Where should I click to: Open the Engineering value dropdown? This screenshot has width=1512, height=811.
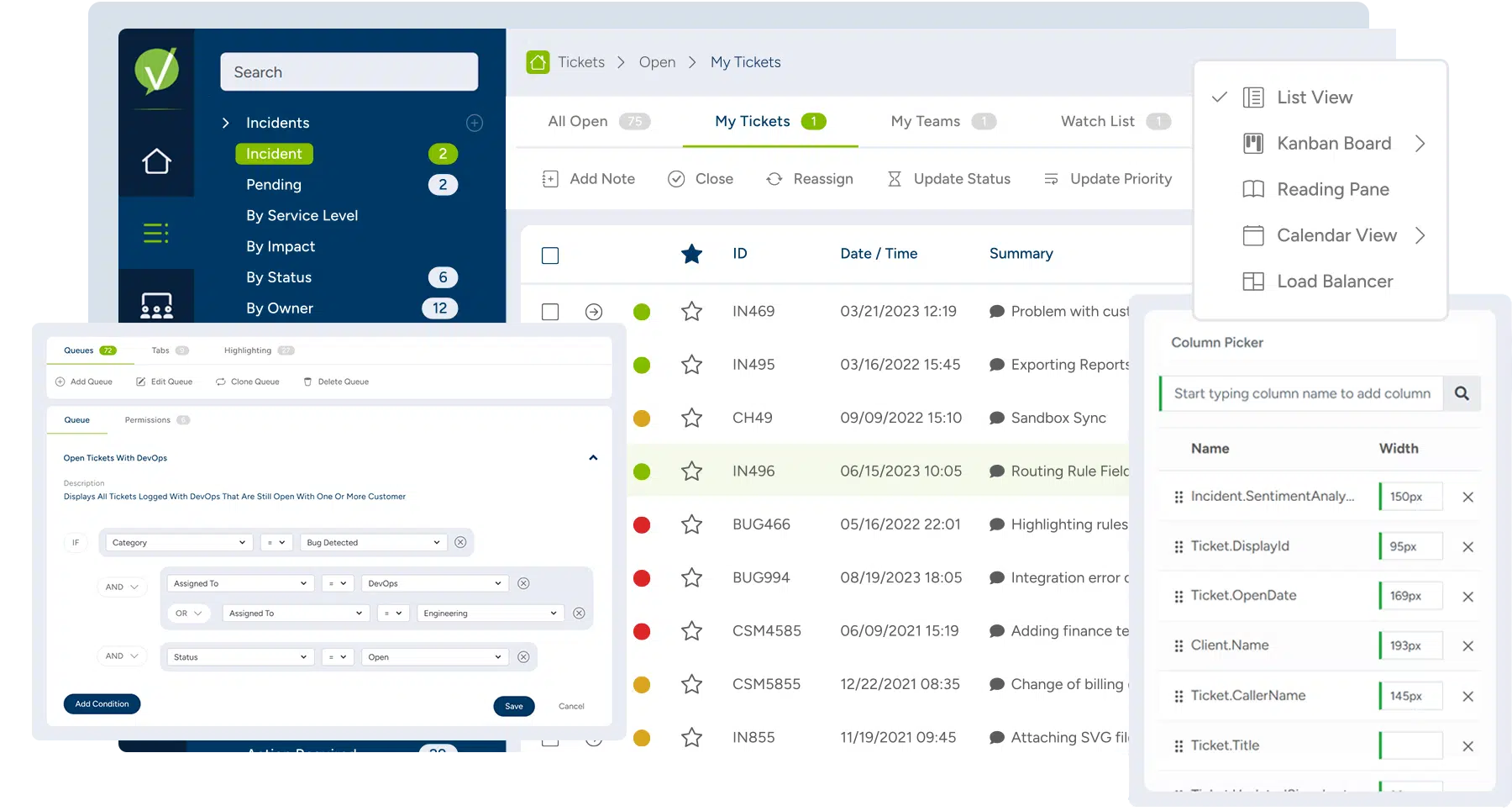[x=491, y=614]
